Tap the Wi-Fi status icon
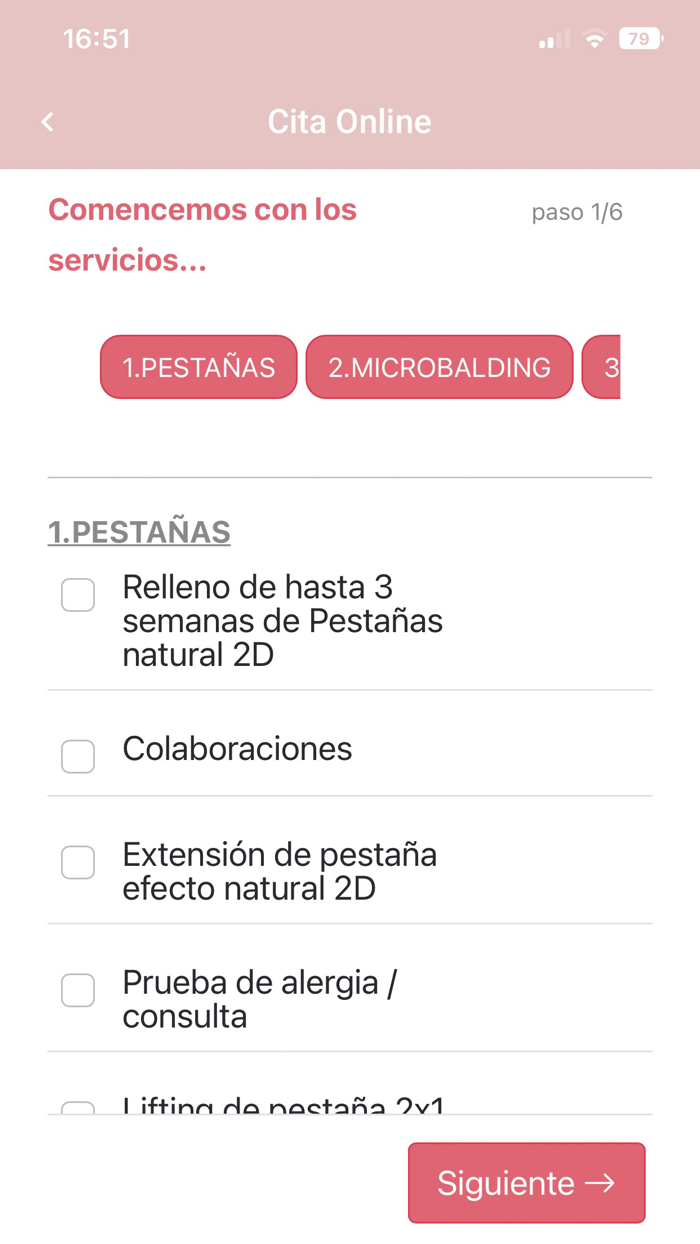700x1244 pixels. 595,40
